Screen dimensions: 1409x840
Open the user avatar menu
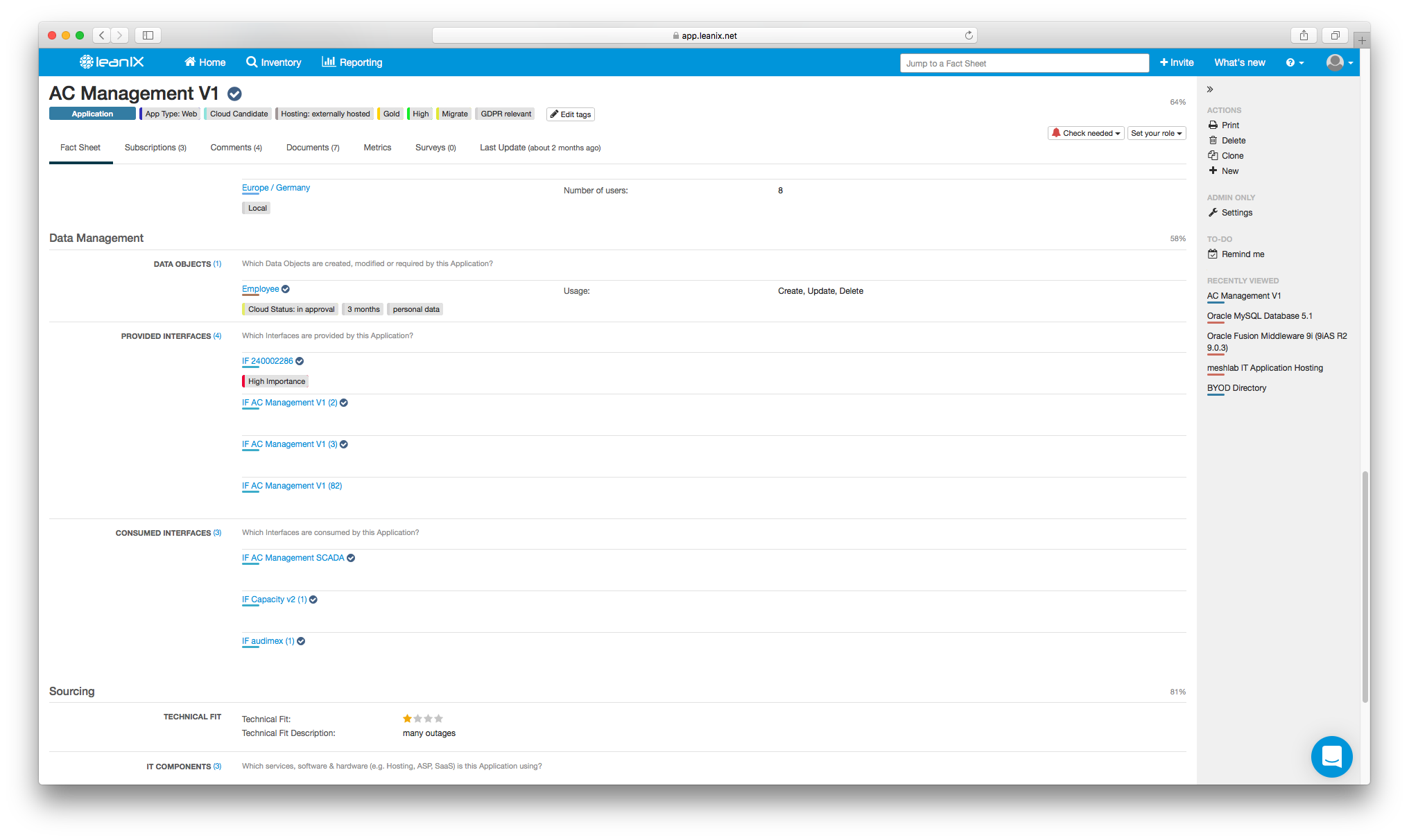(x=1340, y=62)
